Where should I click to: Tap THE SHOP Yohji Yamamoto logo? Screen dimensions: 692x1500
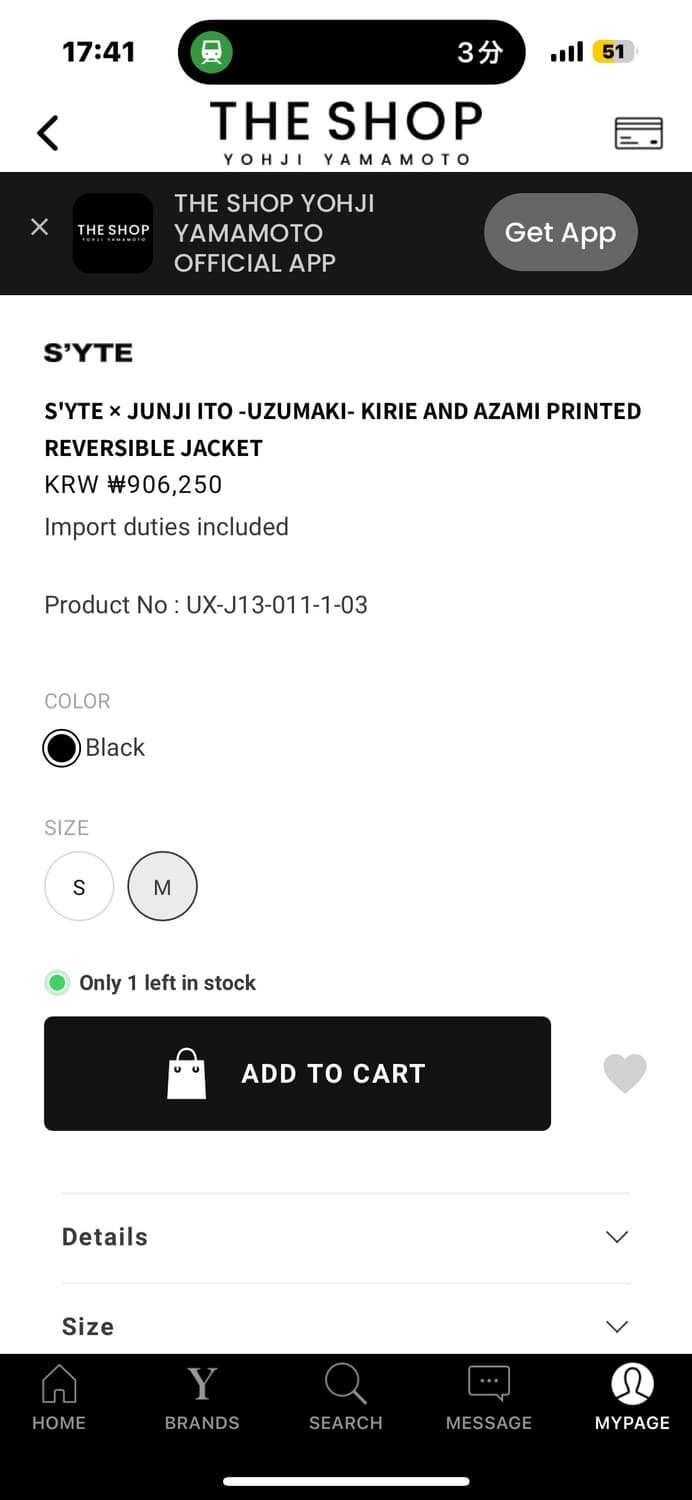(346, 131)
